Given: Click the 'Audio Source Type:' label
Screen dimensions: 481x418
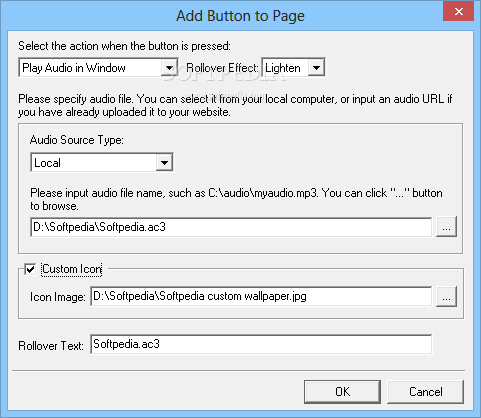Looking at the screenshot, I should (x=77, y=140).
